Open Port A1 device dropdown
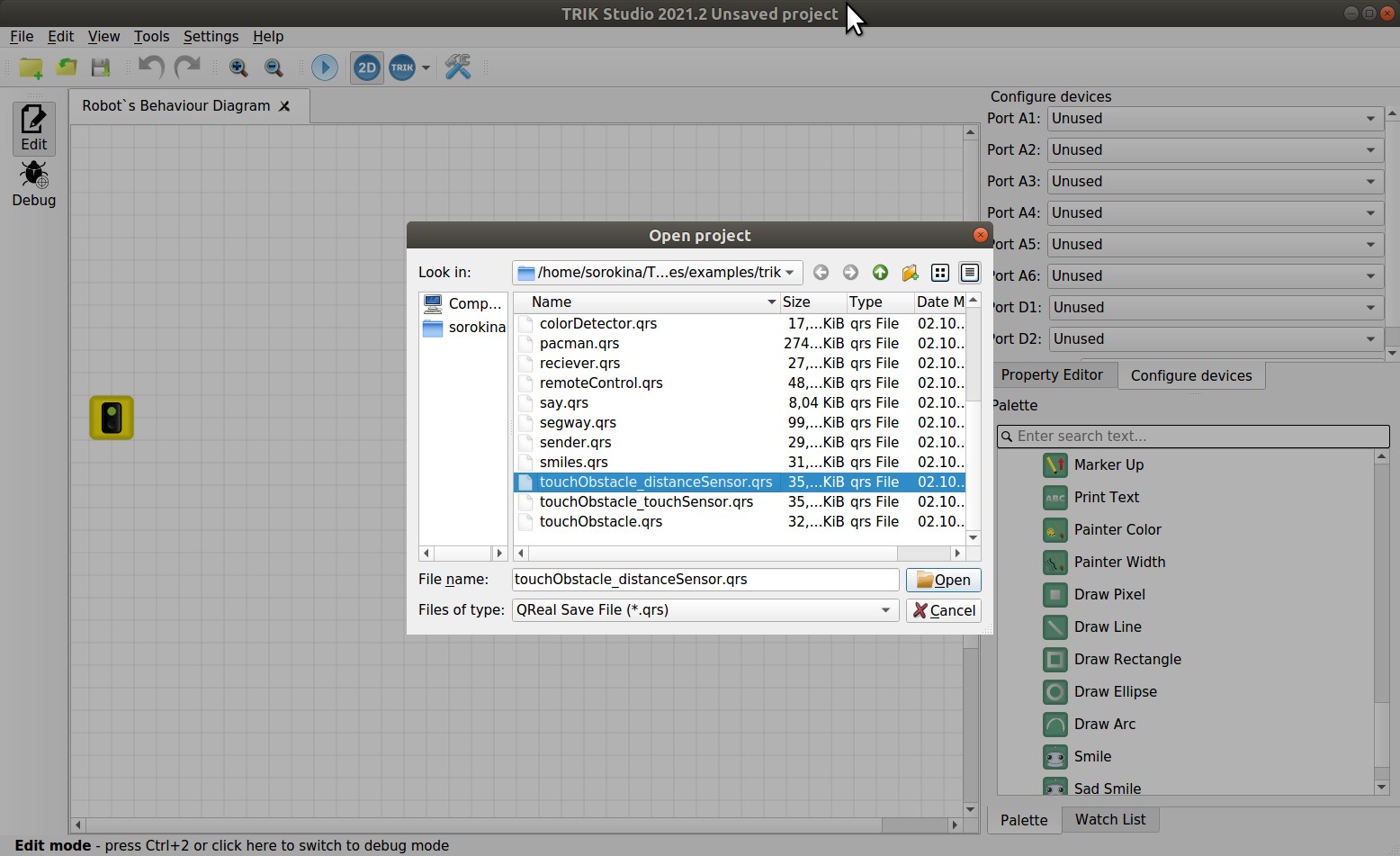This screenshot has height=856, width=1400. 1215,119
